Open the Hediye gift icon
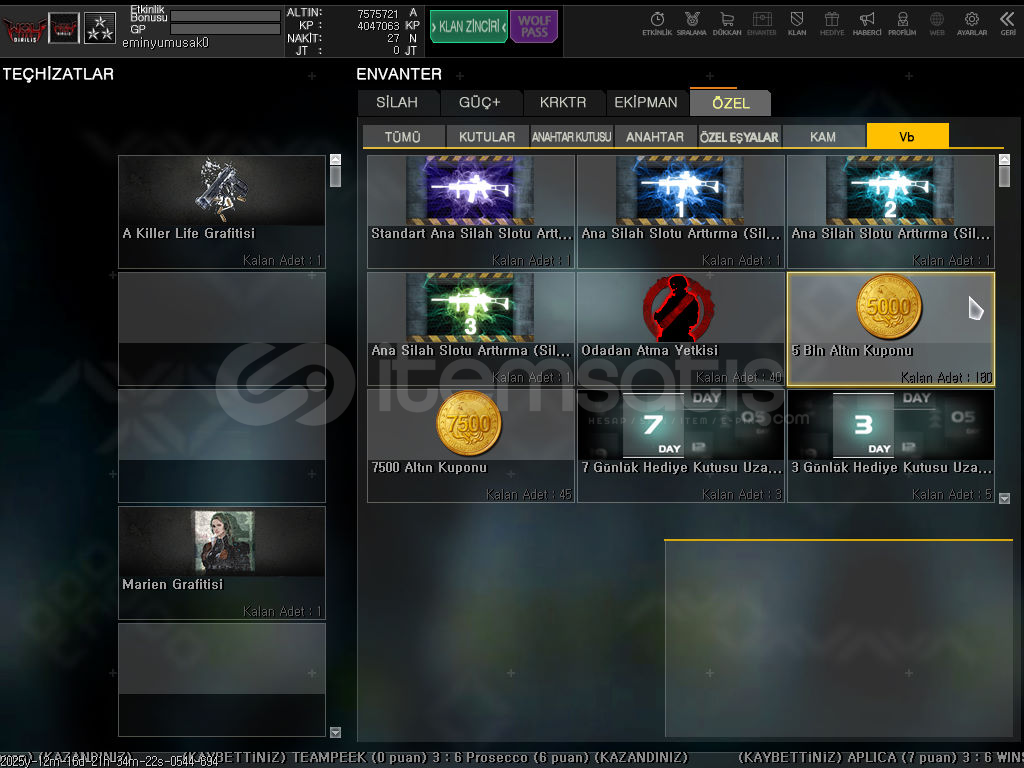 (831, 23)
